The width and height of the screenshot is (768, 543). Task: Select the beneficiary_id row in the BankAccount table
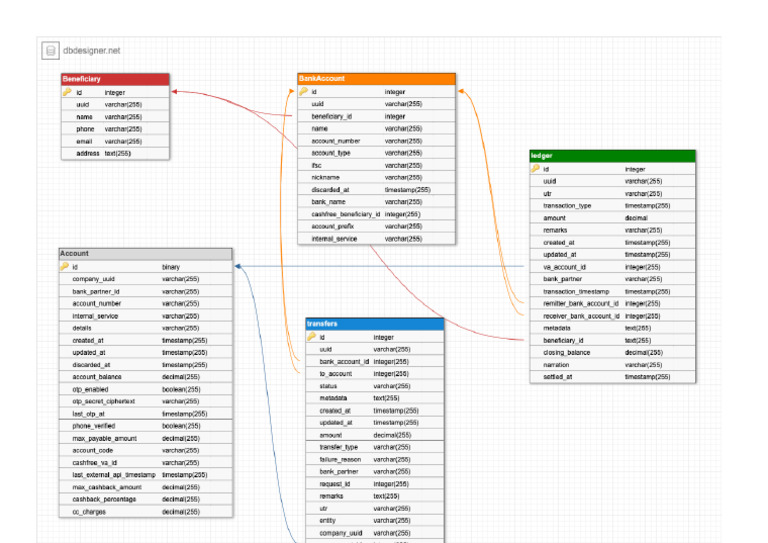[x=376, y=116]
